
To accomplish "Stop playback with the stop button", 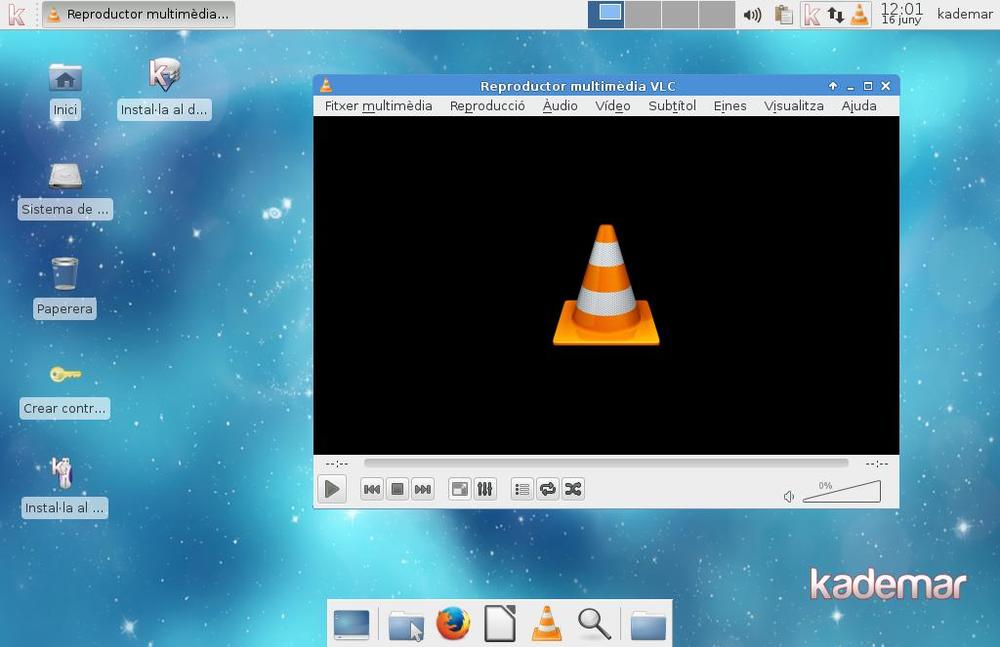I will (397, 489).
